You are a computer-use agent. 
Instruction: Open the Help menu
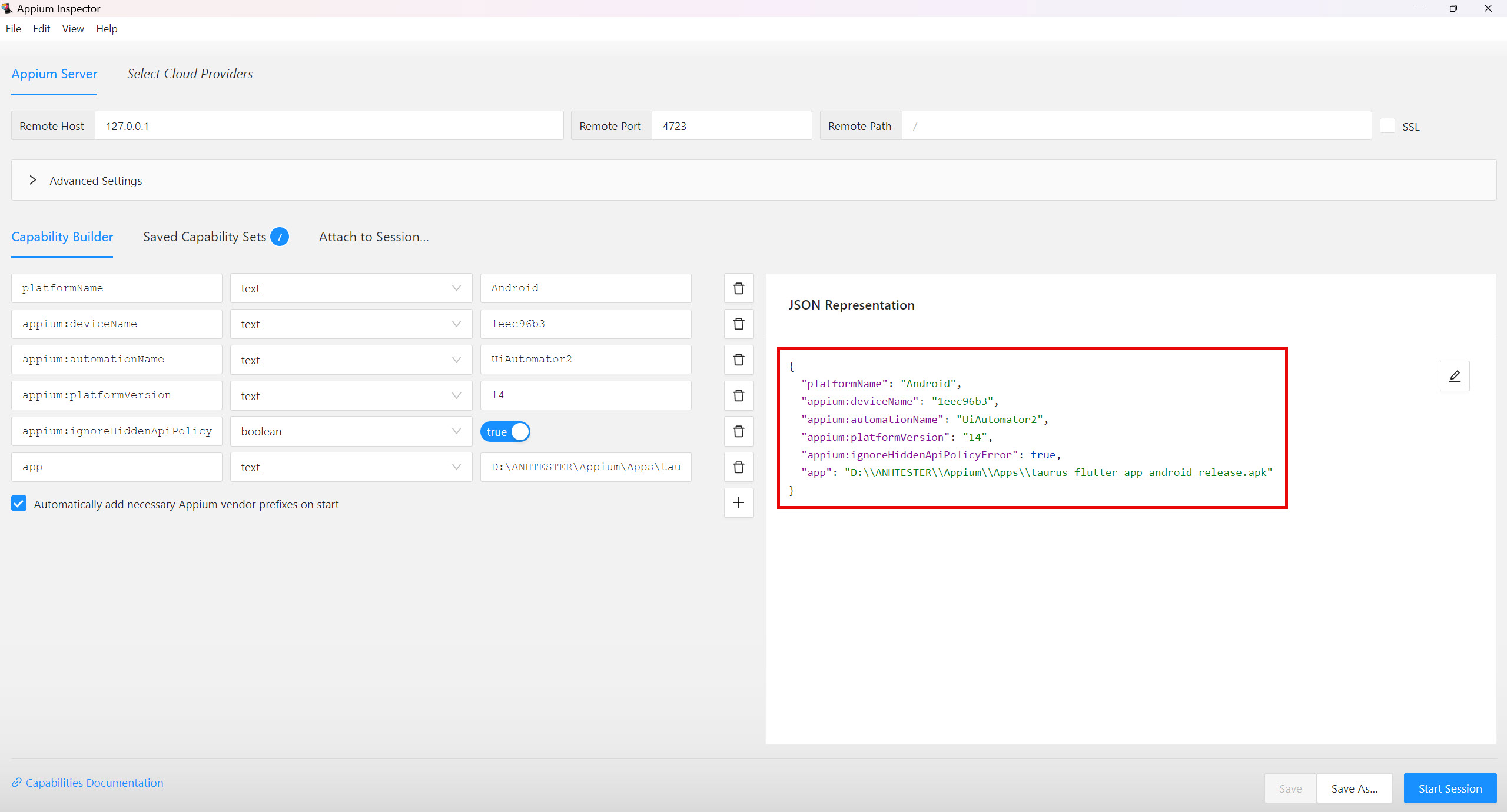click(107, 29)
